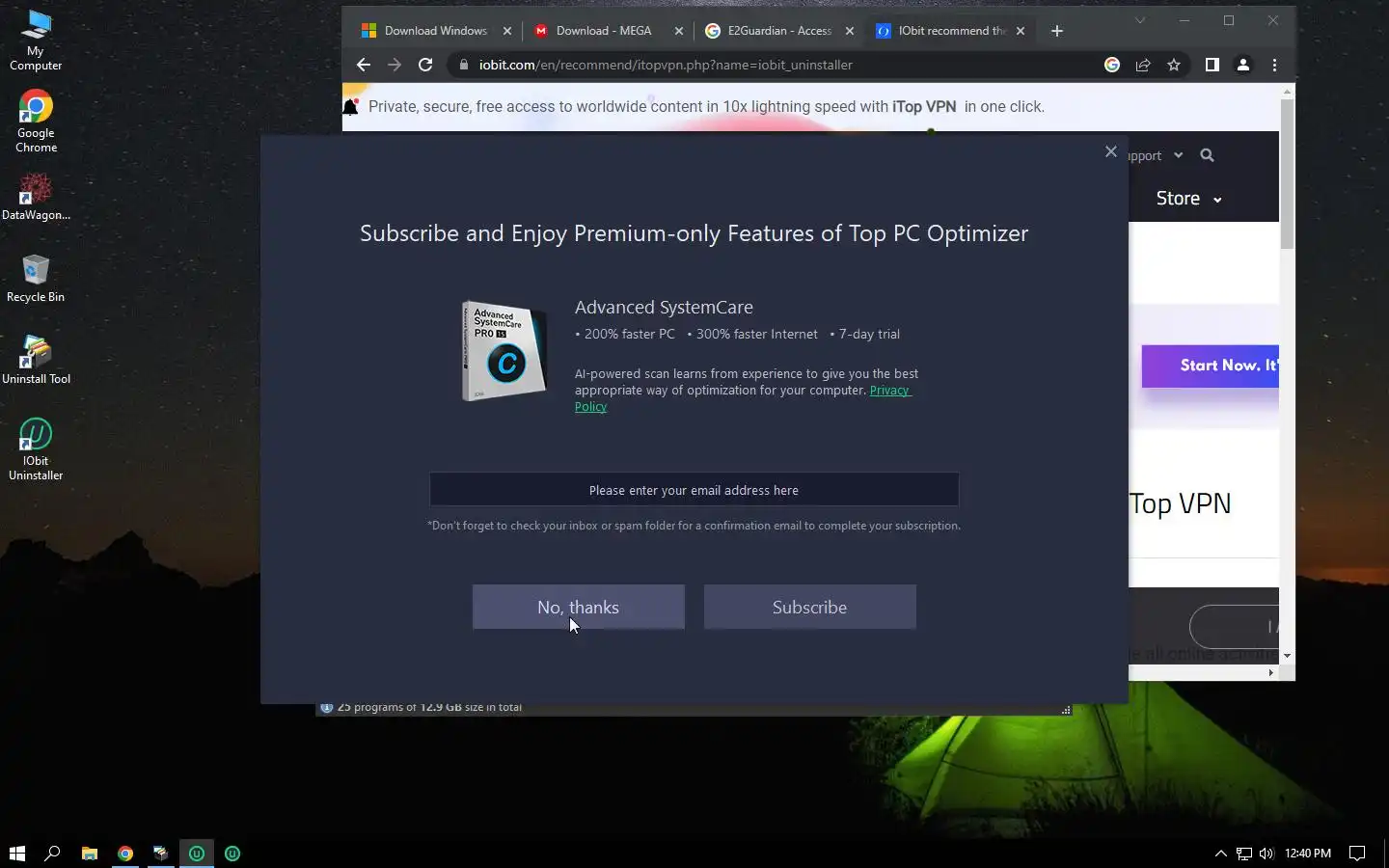This screenshot has width=1389, height=868.
Task: Reload the current page
Action: tap(425, 65)
